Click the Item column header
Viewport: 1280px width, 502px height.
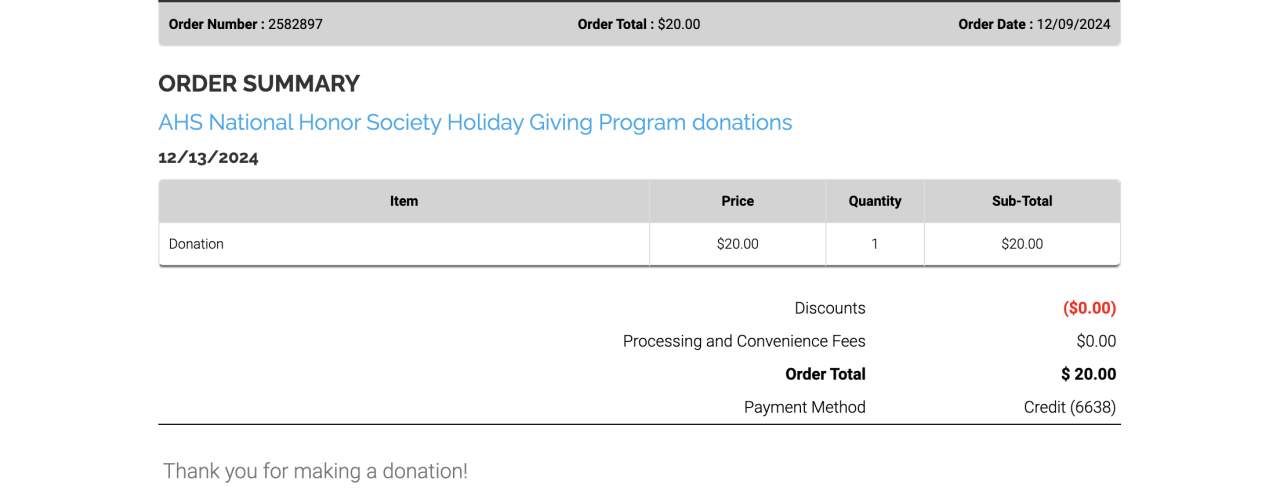pos(404,201)
